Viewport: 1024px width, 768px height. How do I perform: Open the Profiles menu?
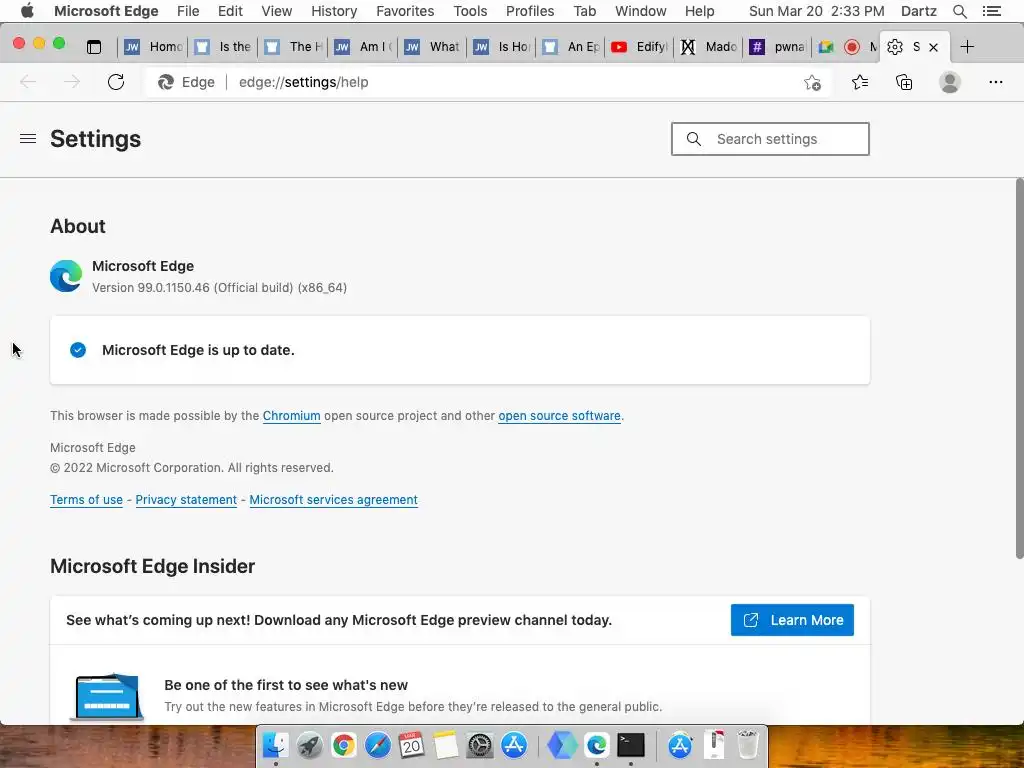(530, 11)
